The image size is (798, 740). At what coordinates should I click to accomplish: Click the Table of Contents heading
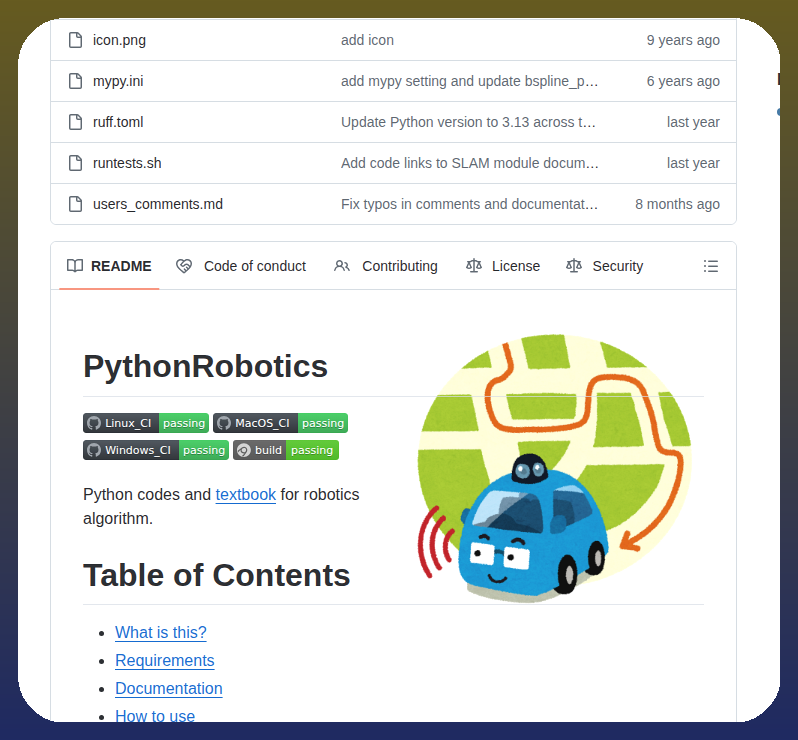pyautogui.click(x=217, y=575)
